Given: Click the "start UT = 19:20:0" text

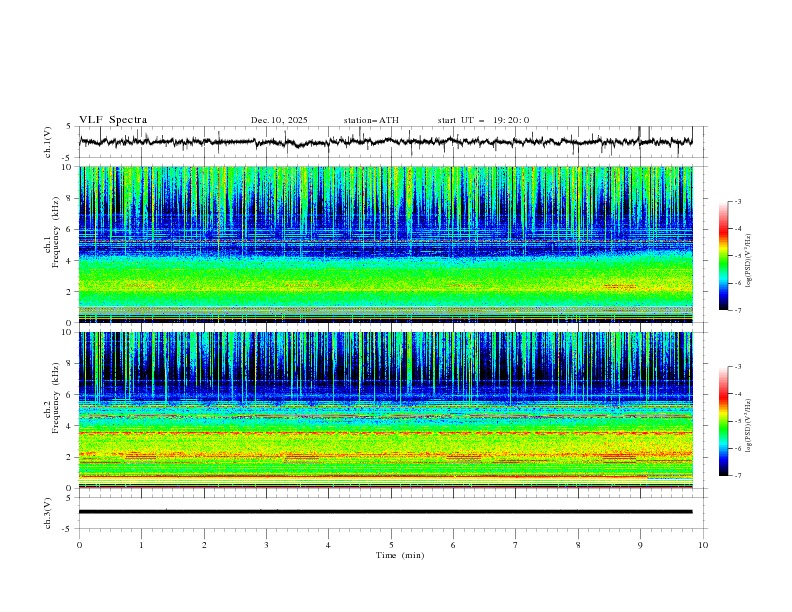Looking at the screenshot, I should (x=483, y=120).
